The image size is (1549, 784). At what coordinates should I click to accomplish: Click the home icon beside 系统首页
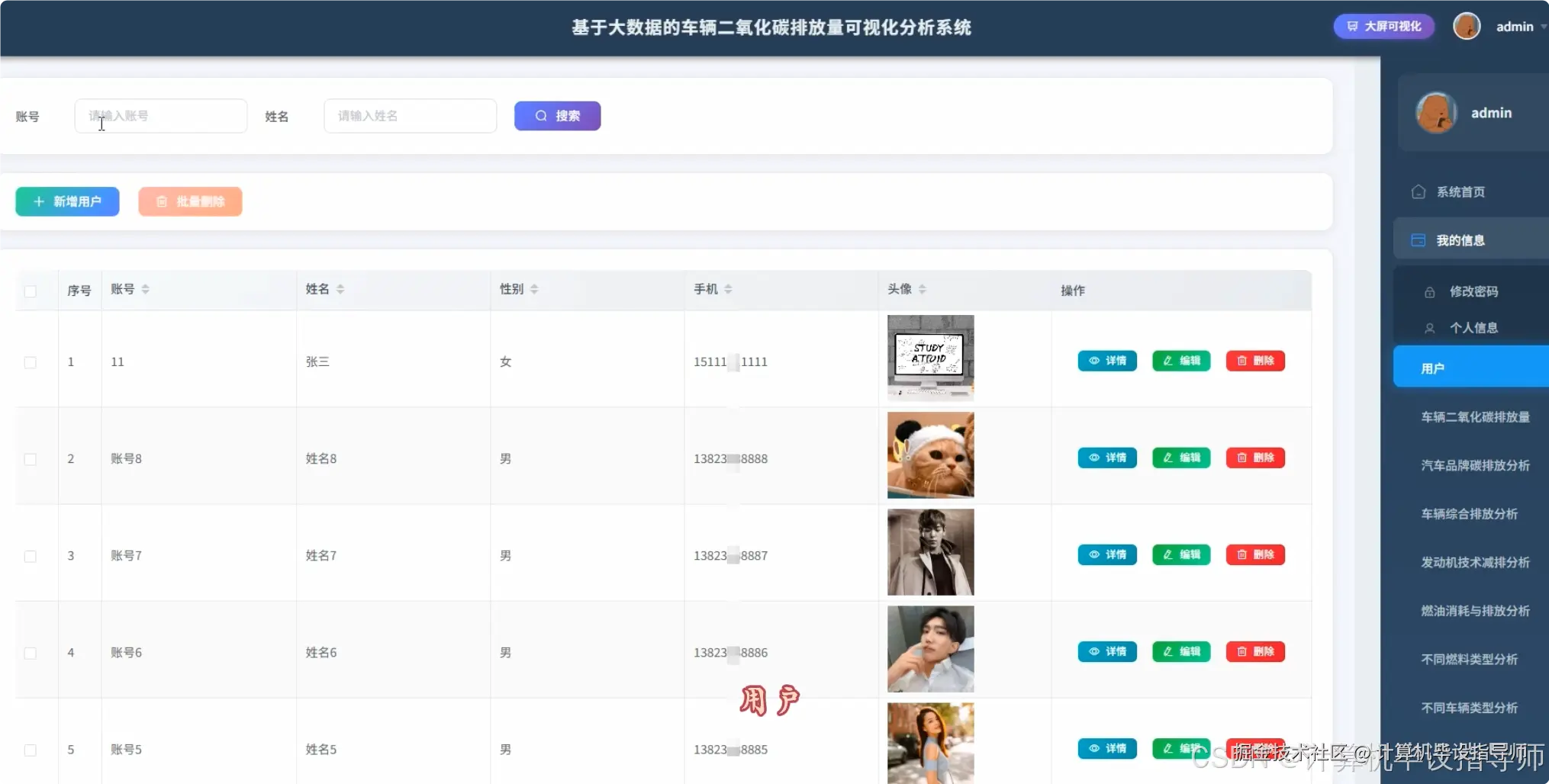pos(1419,191)
